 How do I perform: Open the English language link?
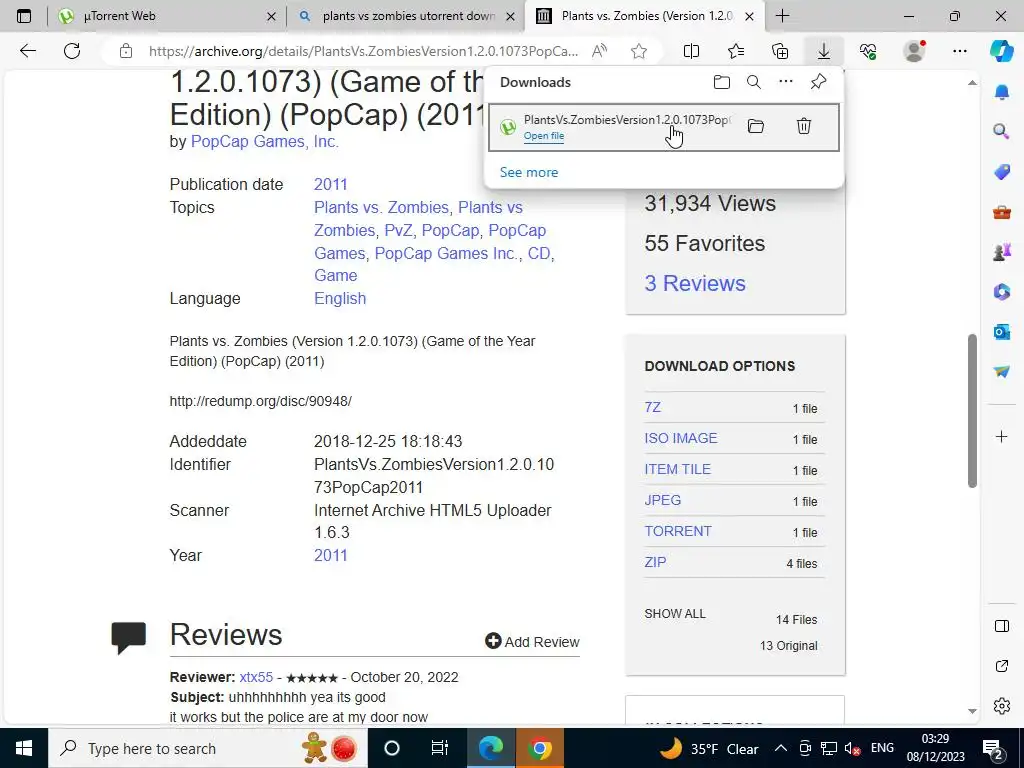pos(340,298)
